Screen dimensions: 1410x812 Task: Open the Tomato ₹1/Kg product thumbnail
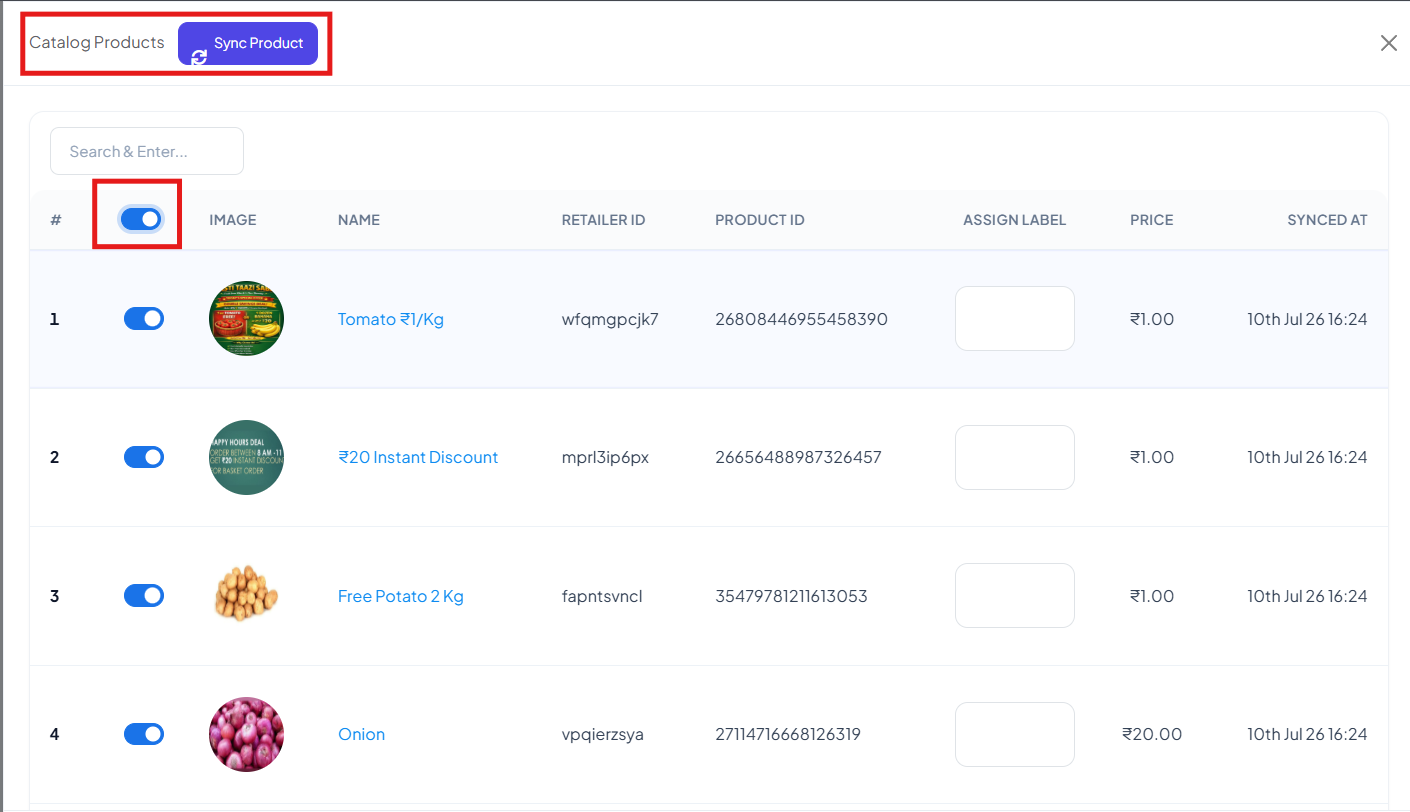coord(246,319)
